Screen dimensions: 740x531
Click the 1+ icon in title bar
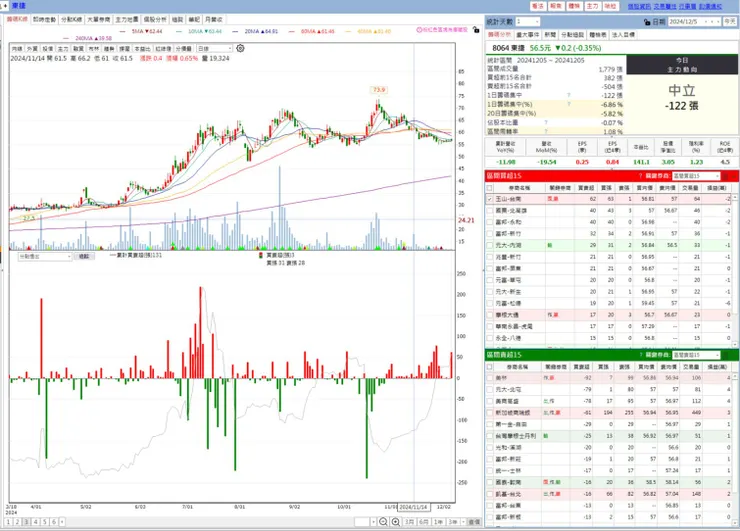tap(4, 6)
